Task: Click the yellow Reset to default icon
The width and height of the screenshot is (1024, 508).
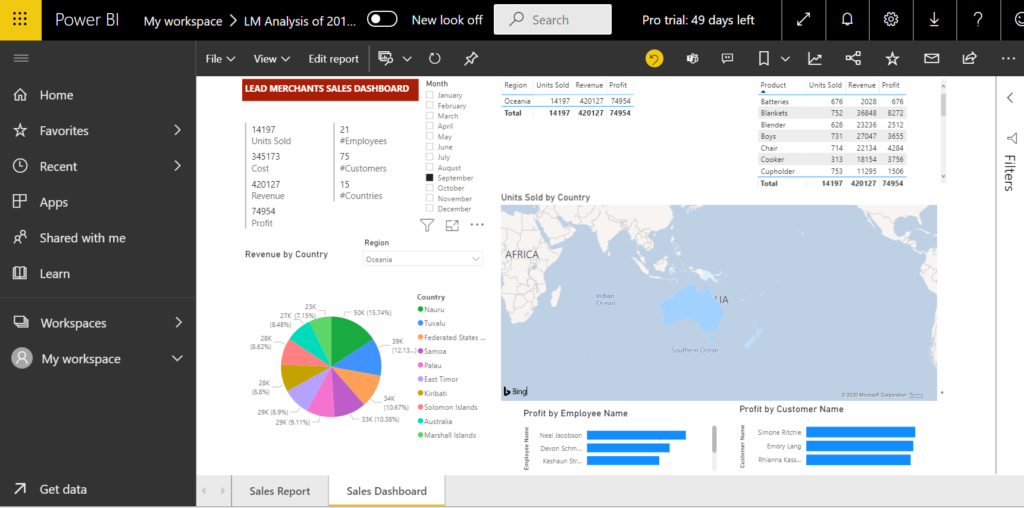Action: coord(654,59)
